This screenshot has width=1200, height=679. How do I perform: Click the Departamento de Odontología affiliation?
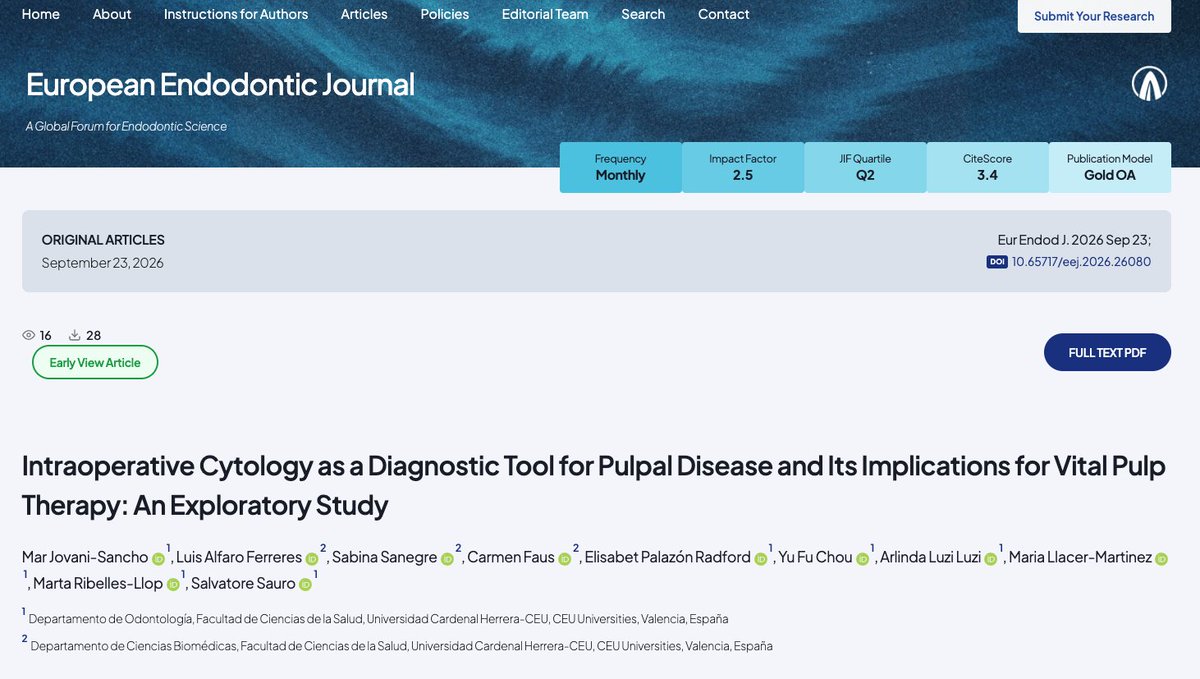tap(378, 619)
